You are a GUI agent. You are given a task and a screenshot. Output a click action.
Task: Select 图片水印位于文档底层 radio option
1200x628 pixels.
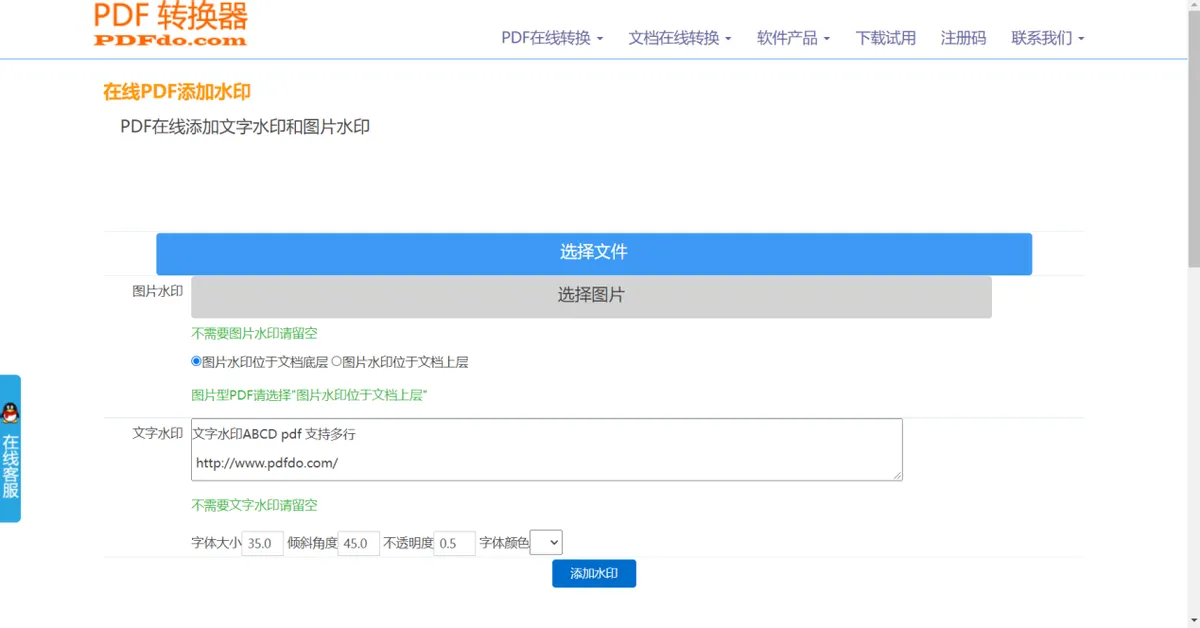(196, 362)
